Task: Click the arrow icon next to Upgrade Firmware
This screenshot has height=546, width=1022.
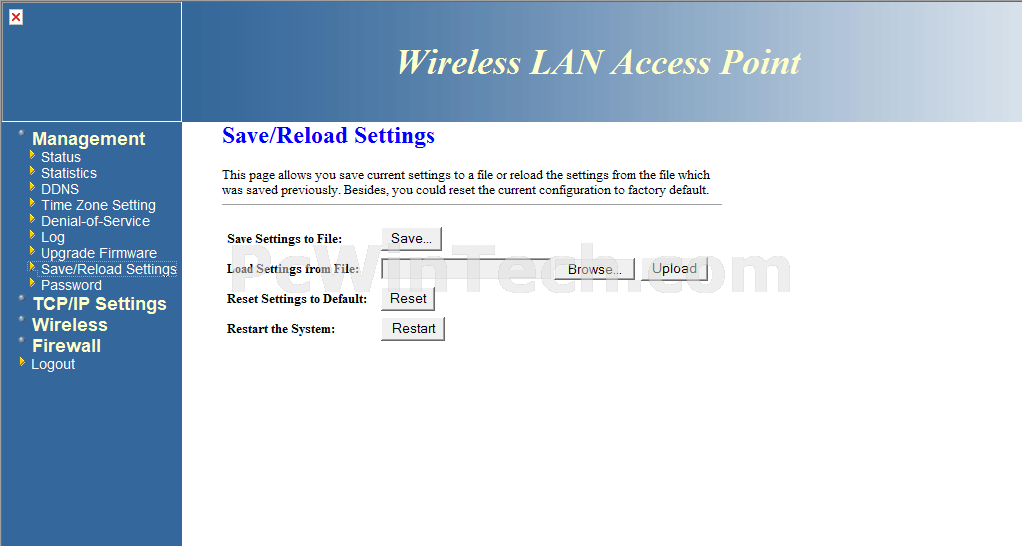Action: [32, 251]
